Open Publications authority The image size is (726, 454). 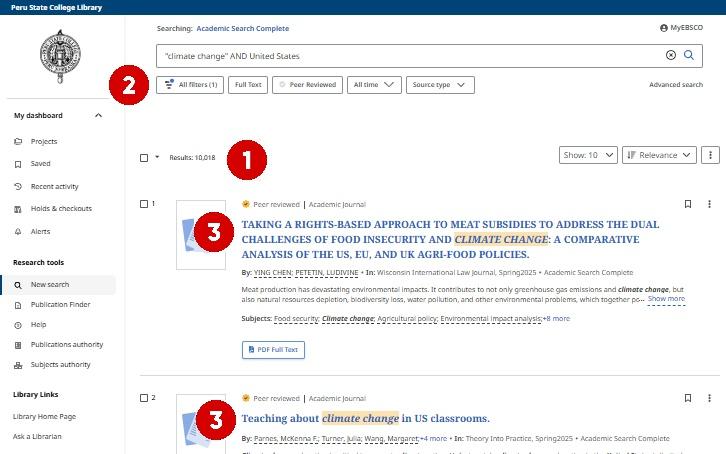[x=67, y=344]
